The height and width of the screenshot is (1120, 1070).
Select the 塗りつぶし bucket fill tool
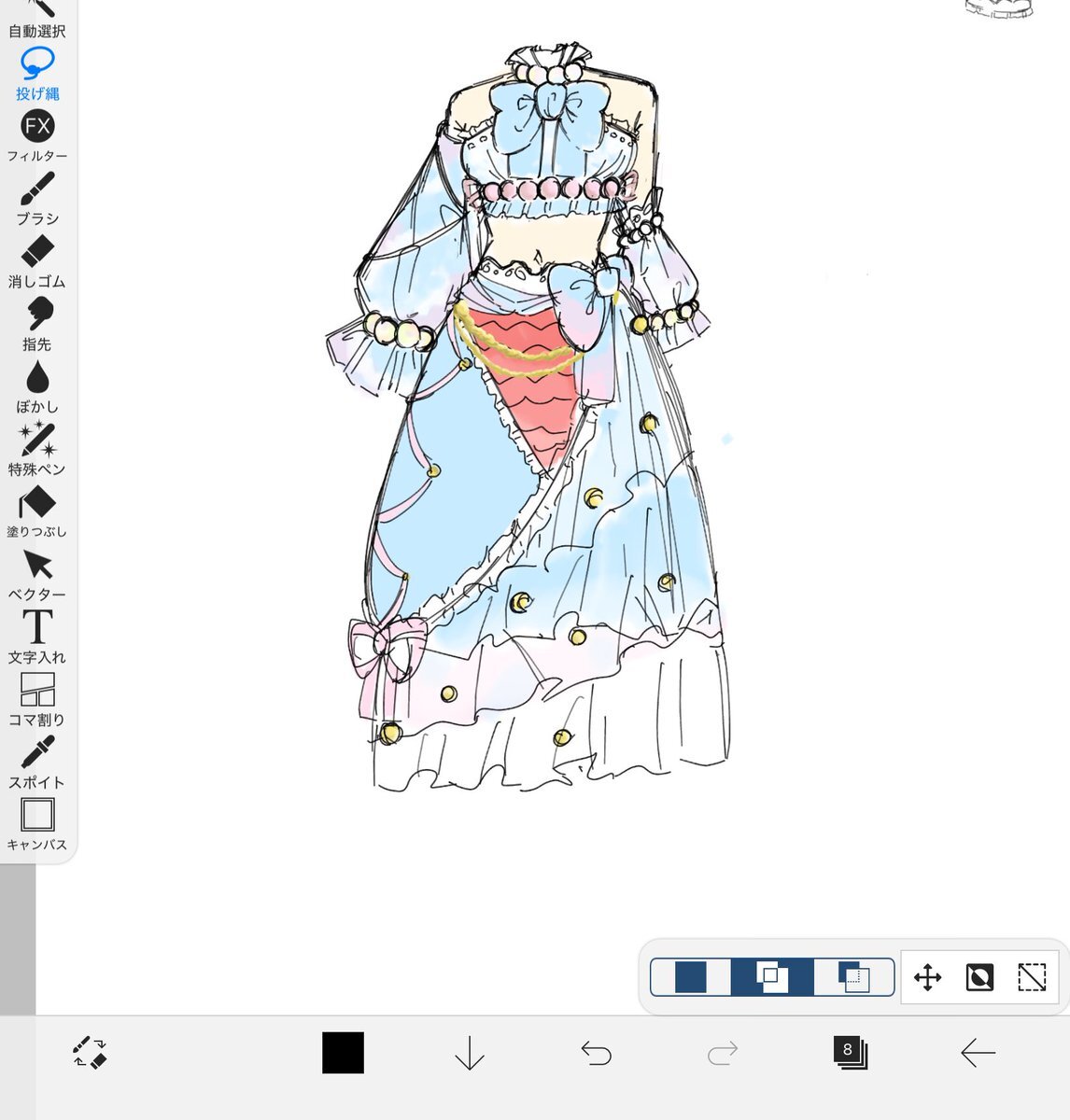37,511
